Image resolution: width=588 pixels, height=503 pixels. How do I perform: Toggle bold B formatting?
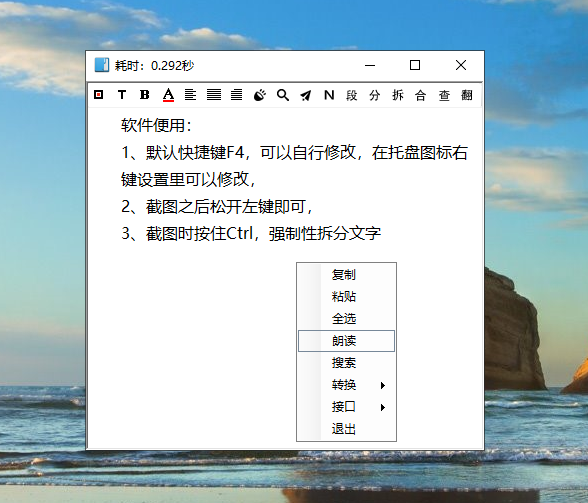tap(145, 95)
